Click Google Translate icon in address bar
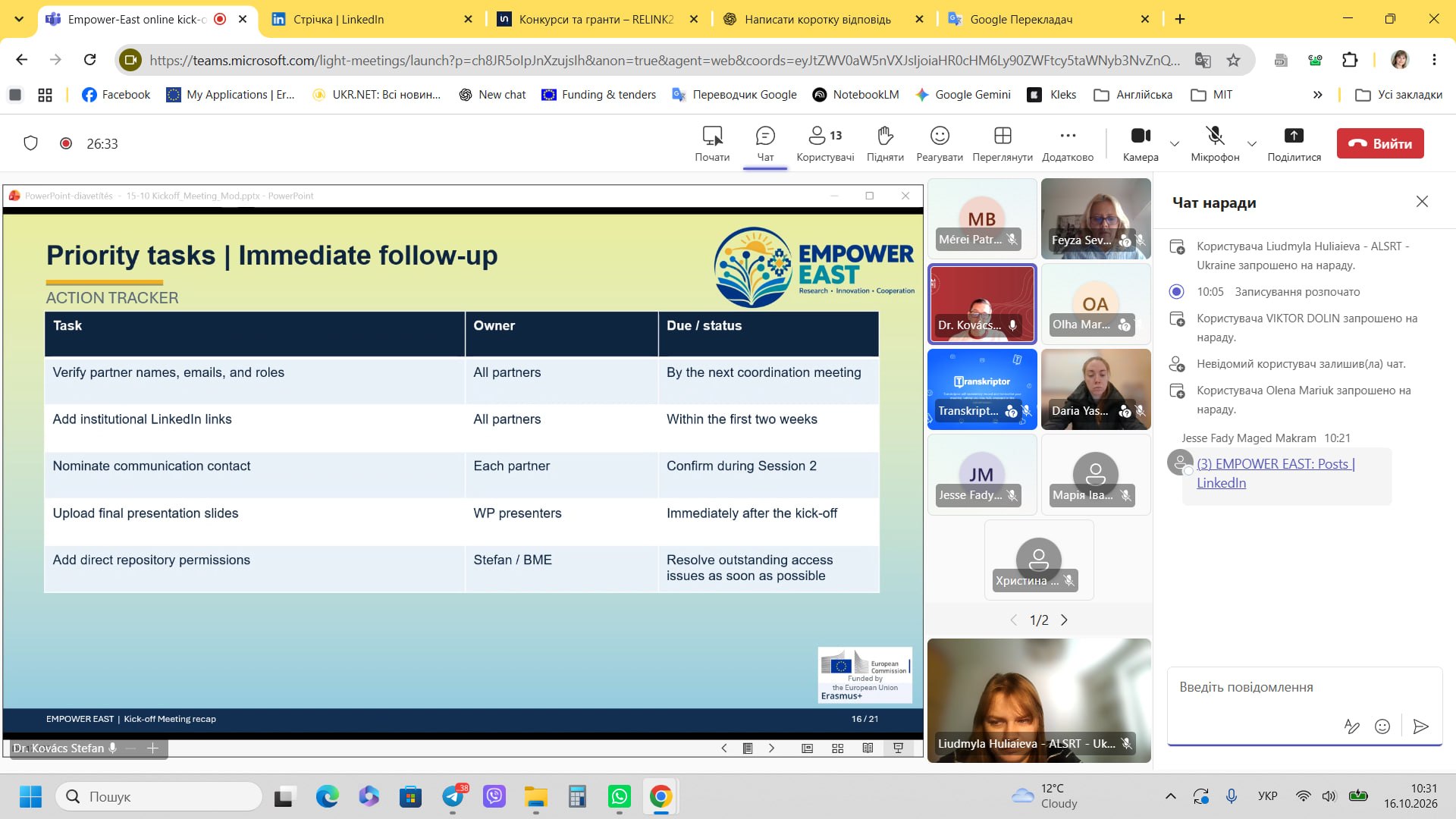1456x819 pixels. (1203, 60)
